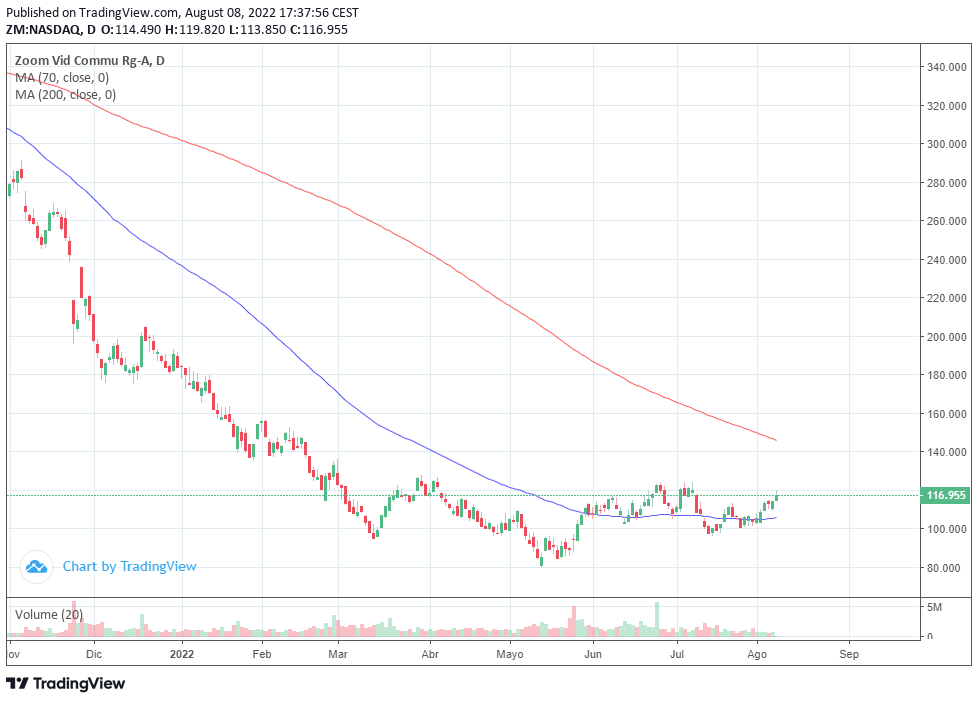Click the high value 'H:119.820' in header
Image resolution: width=978 pixels, height=702 pixels.
point(195,29)
